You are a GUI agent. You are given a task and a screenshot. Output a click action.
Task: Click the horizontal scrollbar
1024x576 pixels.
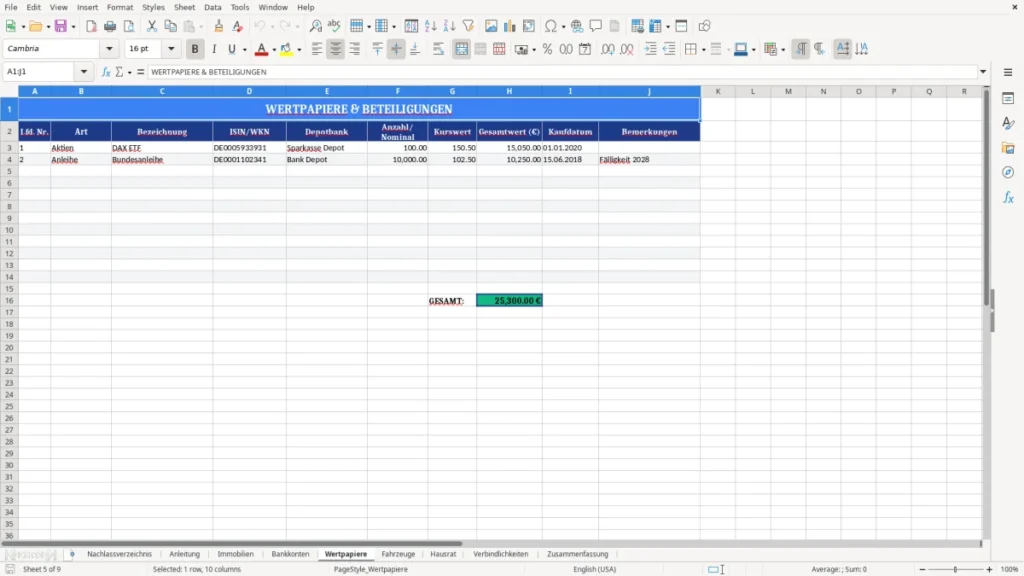232,543
